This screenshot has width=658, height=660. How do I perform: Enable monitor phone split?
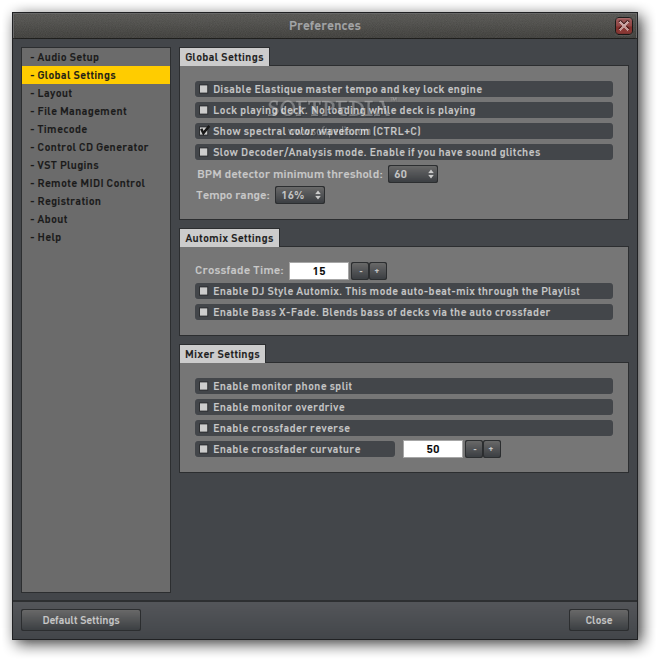click(204, 386)
